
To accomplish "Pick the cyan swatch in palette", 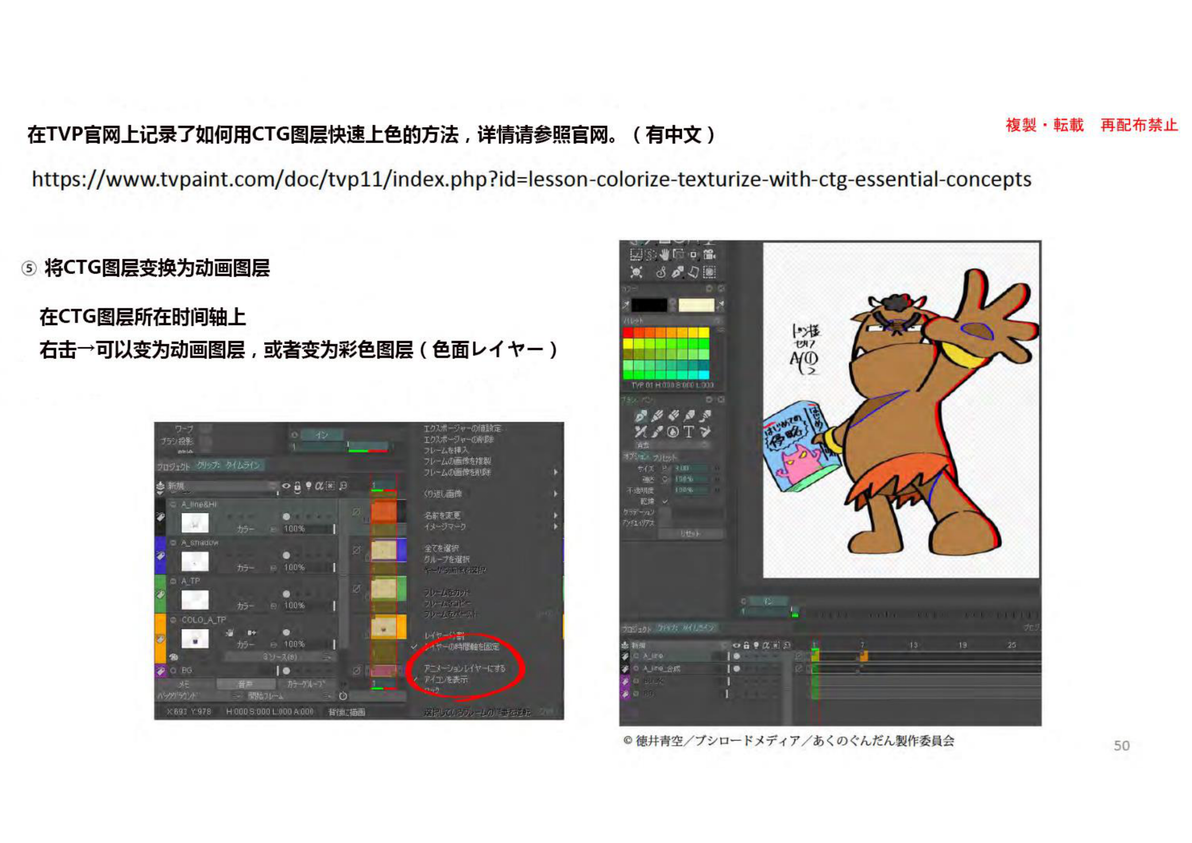I will pos(704,375).
